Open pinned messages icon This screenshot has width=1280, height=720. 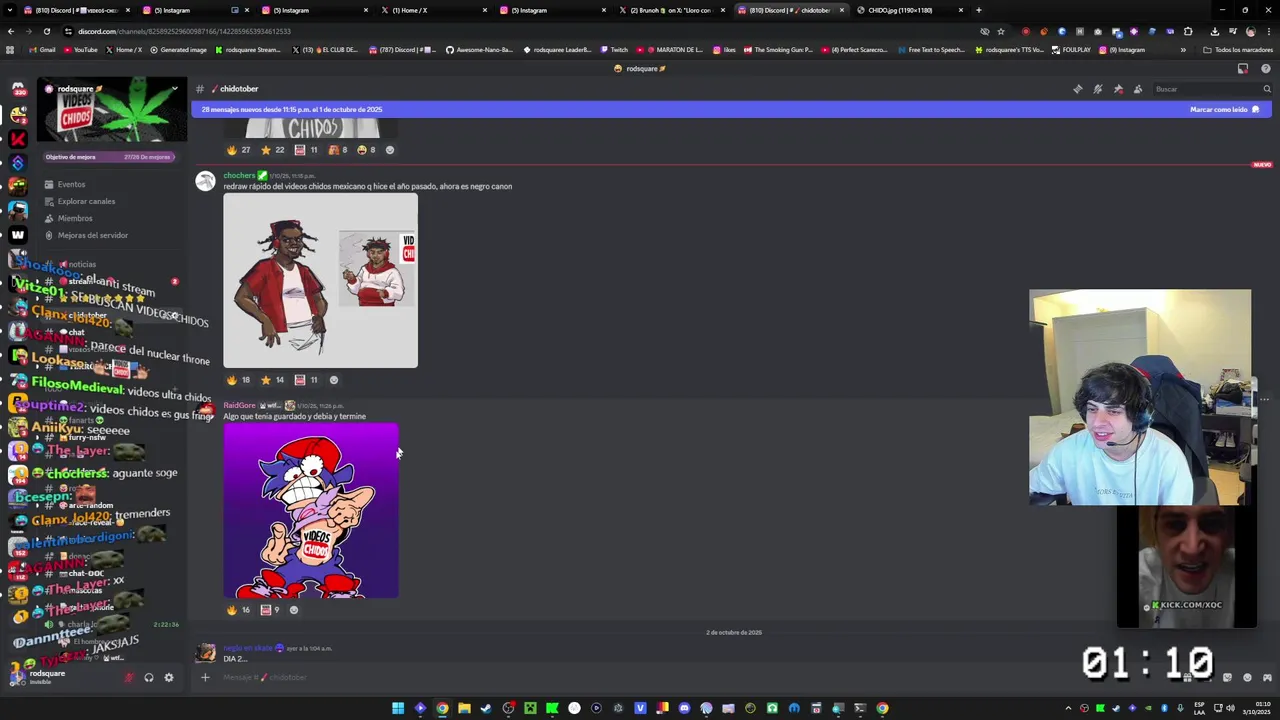pyautogui.click(x=1118, y=89)
